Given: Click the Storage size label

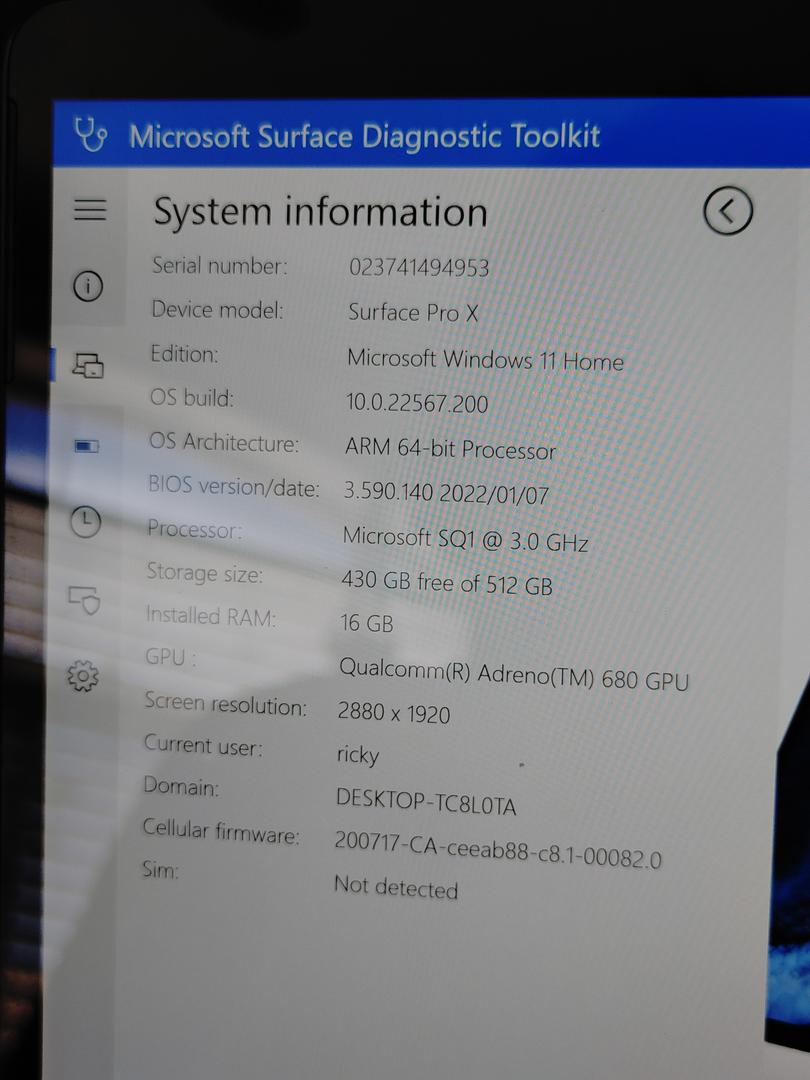Looking at the screenshot, I should point(204,572).
